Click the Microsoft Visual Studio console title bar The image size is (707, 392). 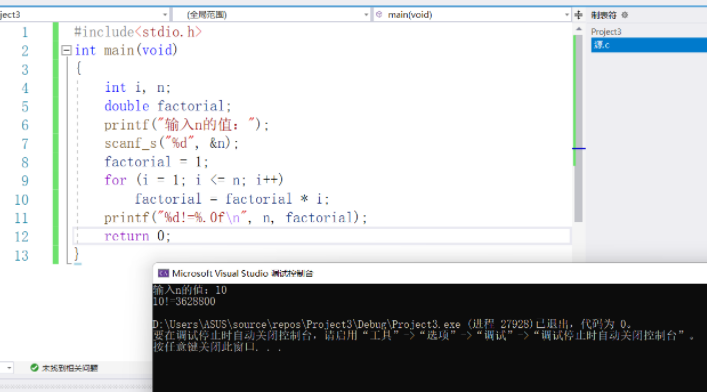pyautogui.click(x=430, y=273)
